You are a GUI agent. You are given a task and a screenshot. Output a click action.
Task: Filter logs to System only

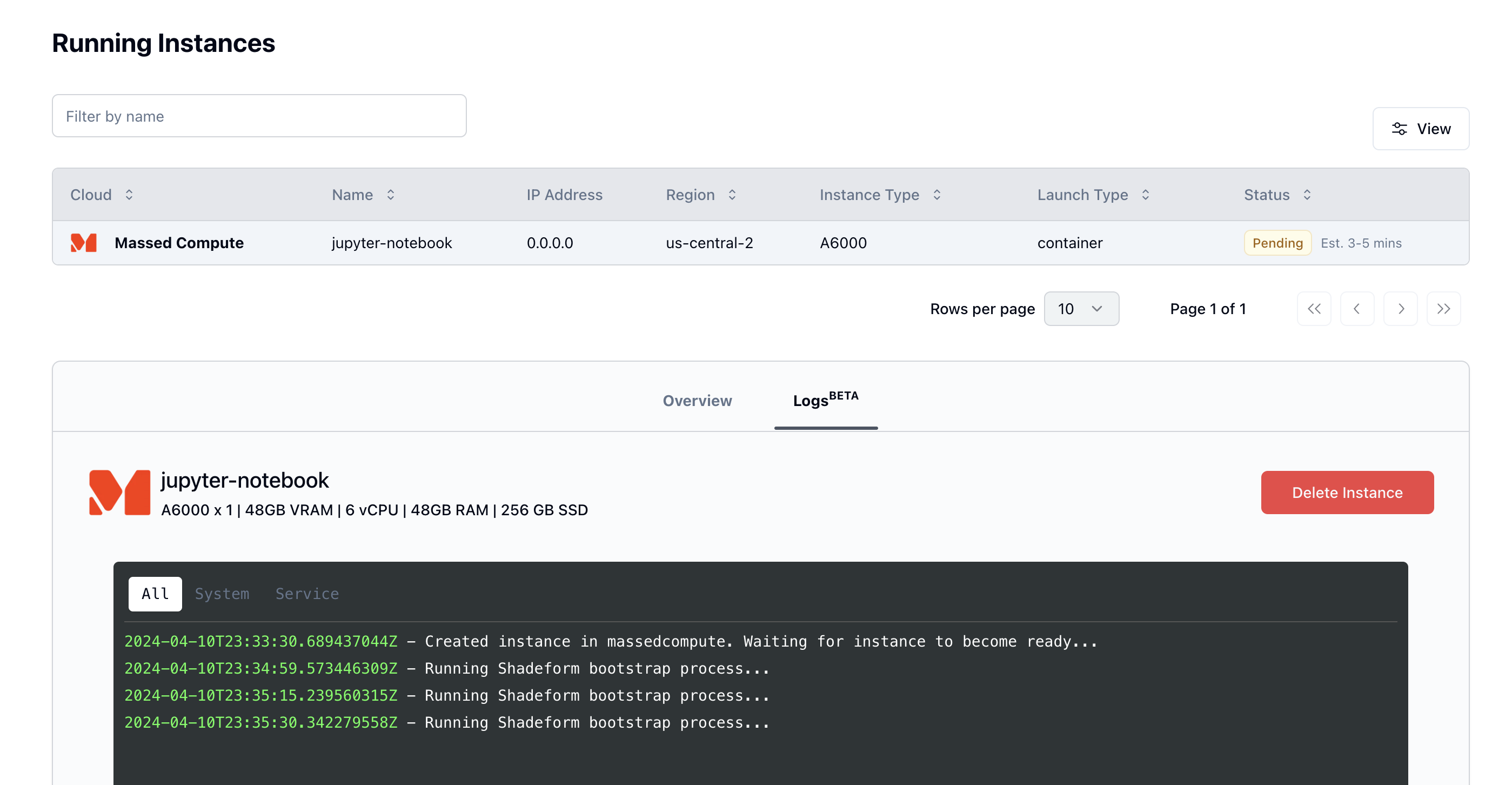point(222,594)
